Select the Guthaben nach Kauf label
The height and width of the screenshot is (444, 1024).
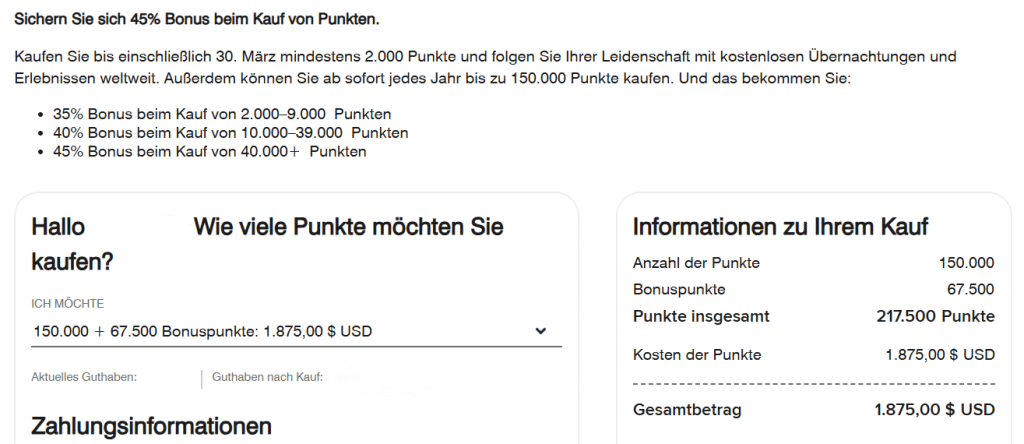[x=267, y=377]
